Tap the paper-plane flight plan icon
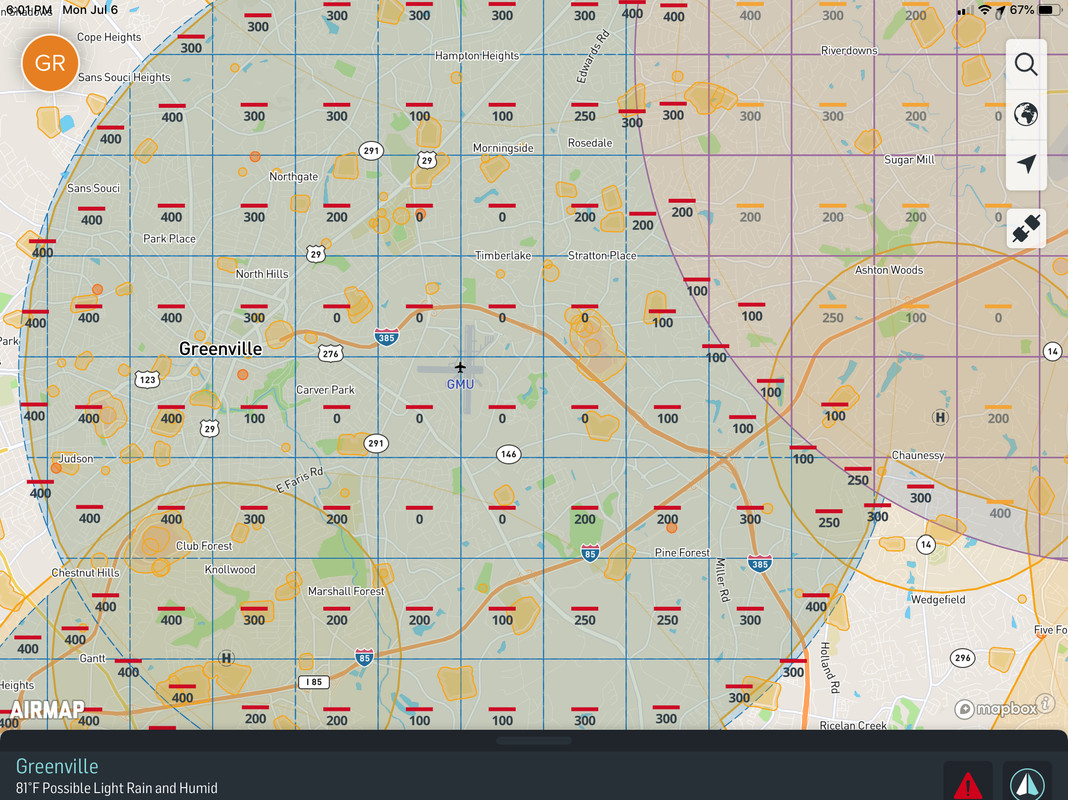This screenshot has width=1068, height=800. coord(1027,785)
